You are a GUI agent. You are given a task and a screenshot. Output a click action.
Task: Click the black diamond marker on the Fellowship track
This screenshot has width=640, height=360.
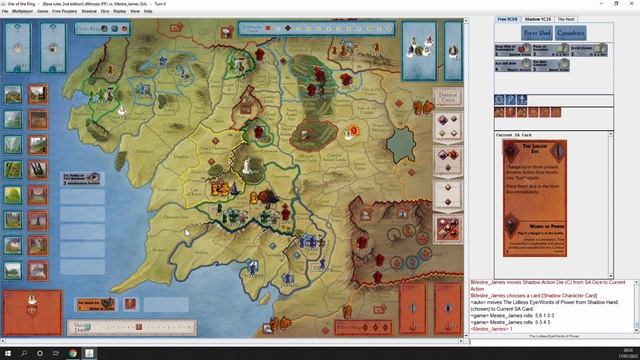pyautogui.click(x=288, y=28)
